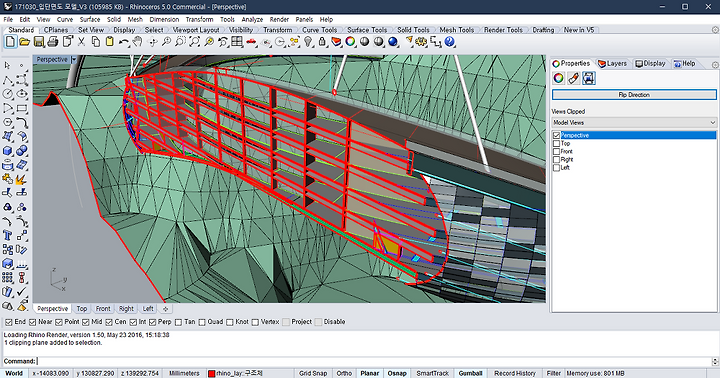Click the light bulb Hide objects icon
720x378 pixels.
click(308, 42)
